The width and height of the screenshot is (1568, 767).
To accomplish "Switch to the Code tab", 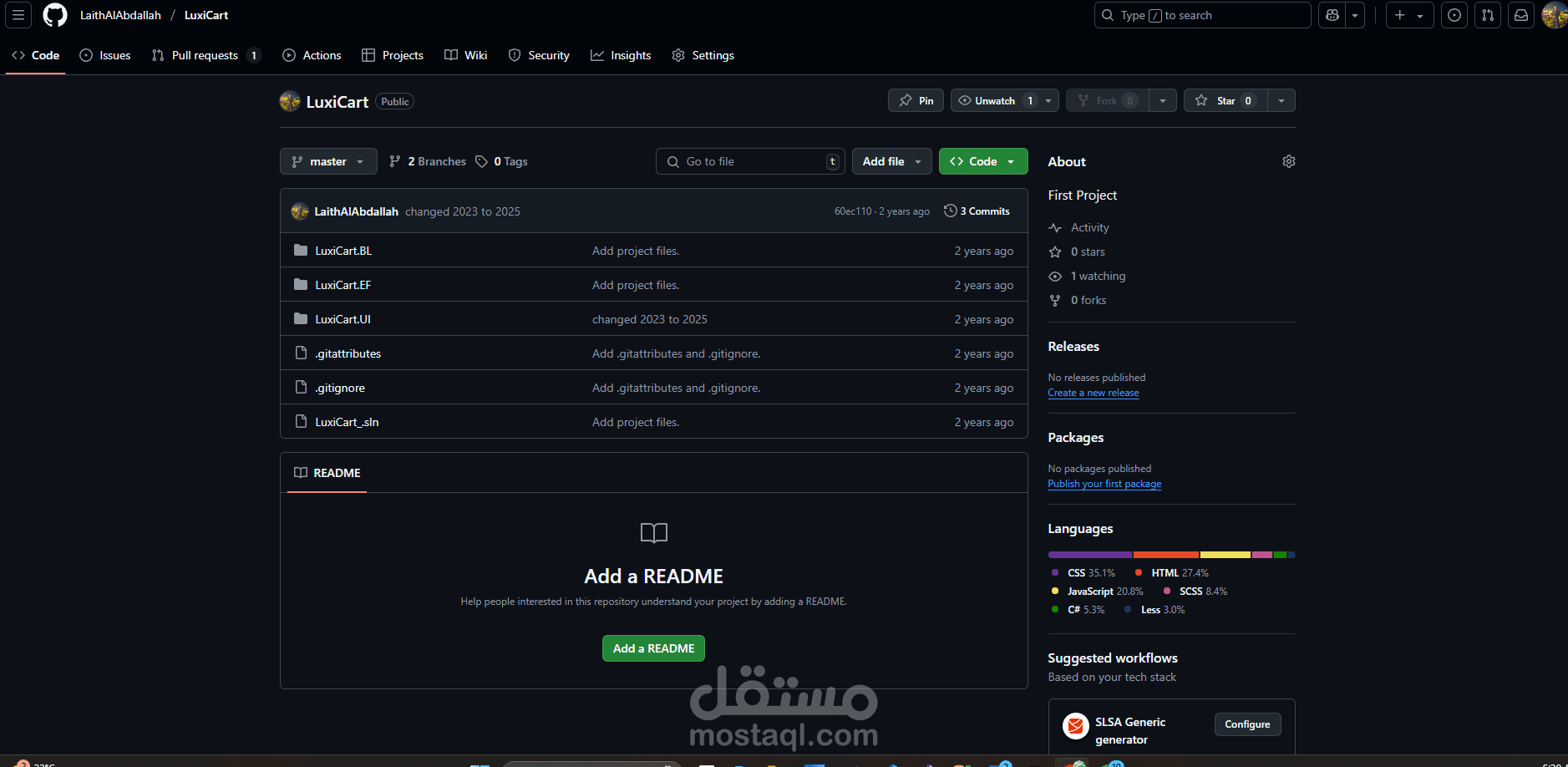I will pos(36,55).
